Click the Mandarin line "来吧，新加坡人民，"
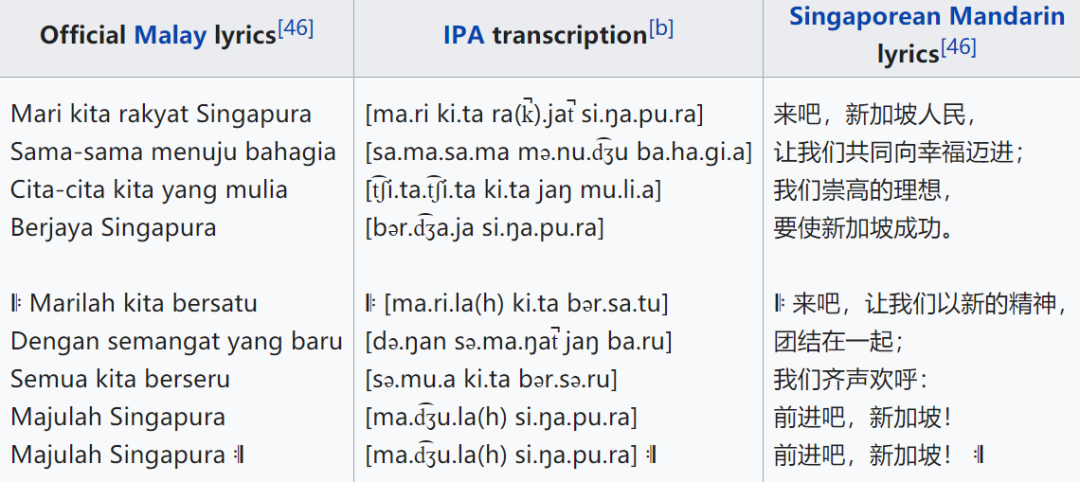 point(875,114)
